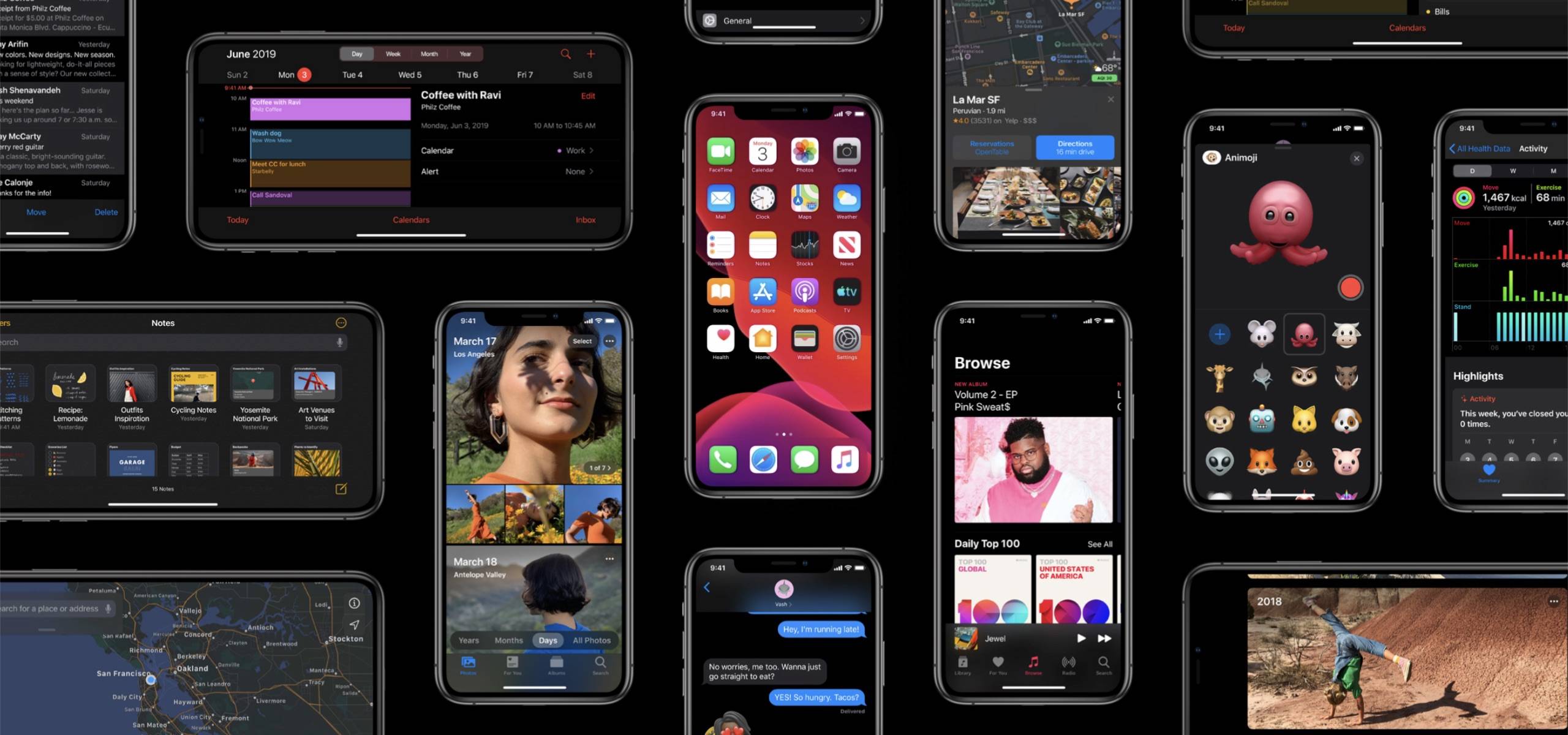Open the FaceTime app icon

[x=720, y=152]
